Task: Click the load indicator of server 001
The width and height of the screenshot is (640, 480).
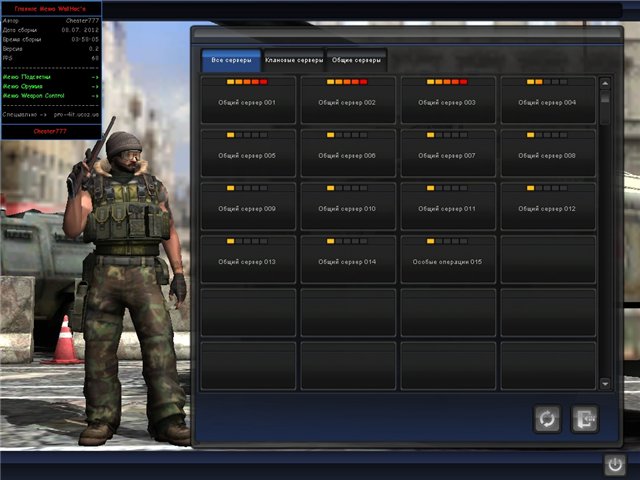Action: [247, 82]
